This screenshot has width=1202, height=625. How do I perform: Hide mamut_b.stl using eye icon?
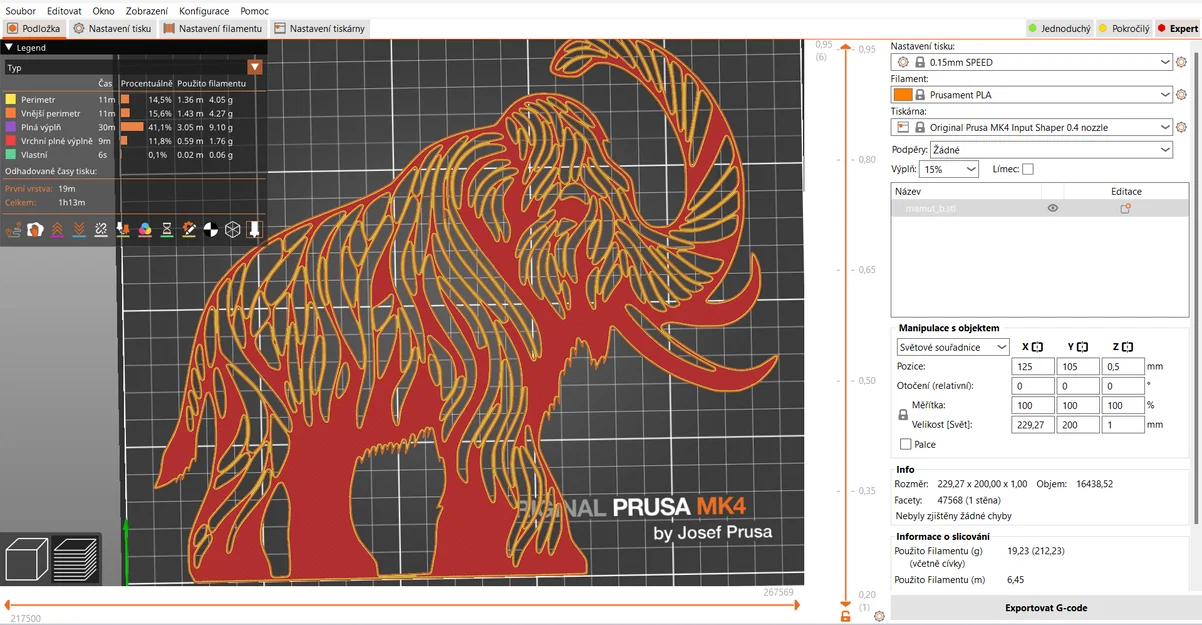1053,208
